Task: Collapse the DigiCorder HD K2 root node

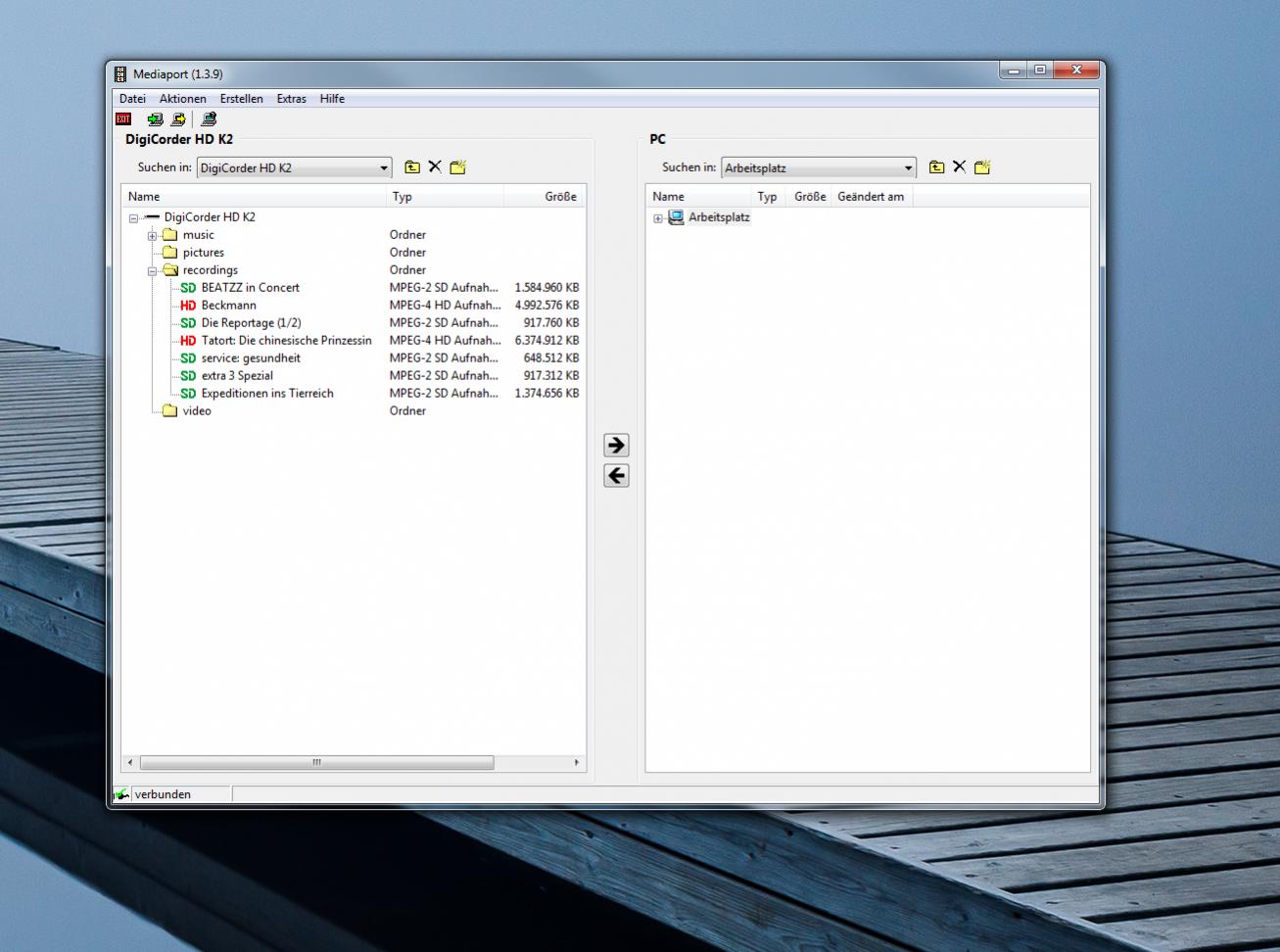Action: (x=133, y=218)
